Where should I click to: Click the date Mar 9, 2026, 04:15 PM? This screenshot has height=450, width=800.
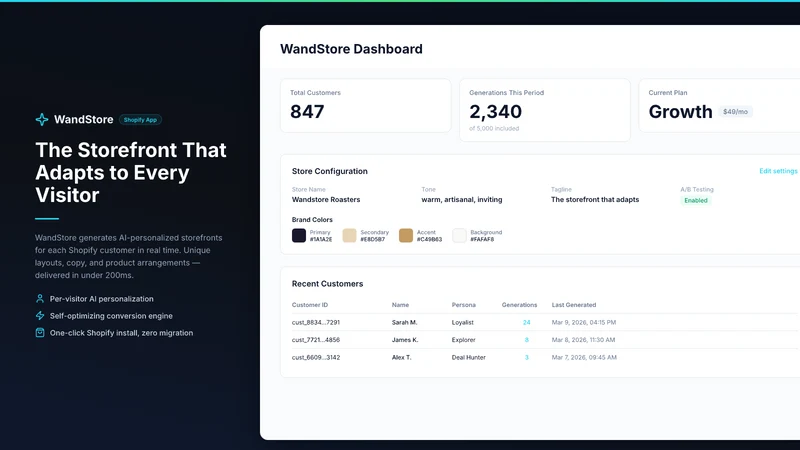[584, 322]
